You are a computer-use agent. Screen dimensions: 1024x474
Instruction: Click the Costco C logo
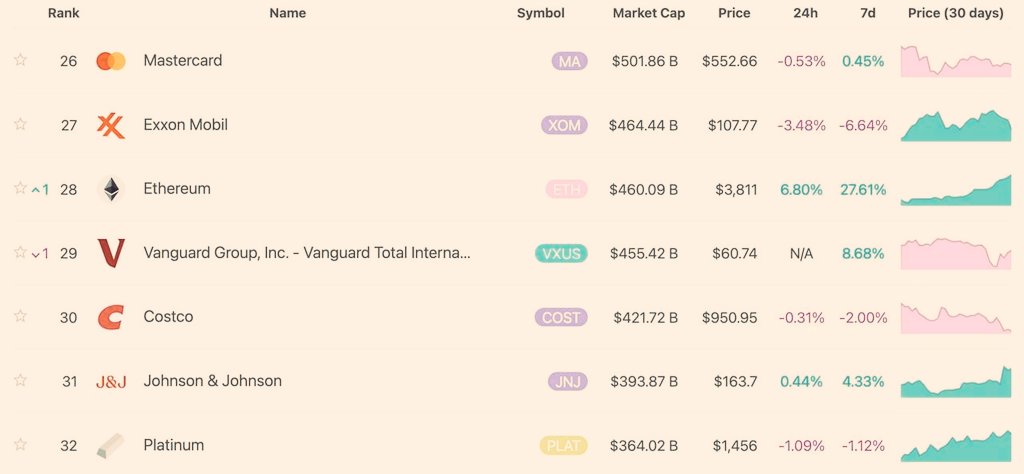click(110, 317)
